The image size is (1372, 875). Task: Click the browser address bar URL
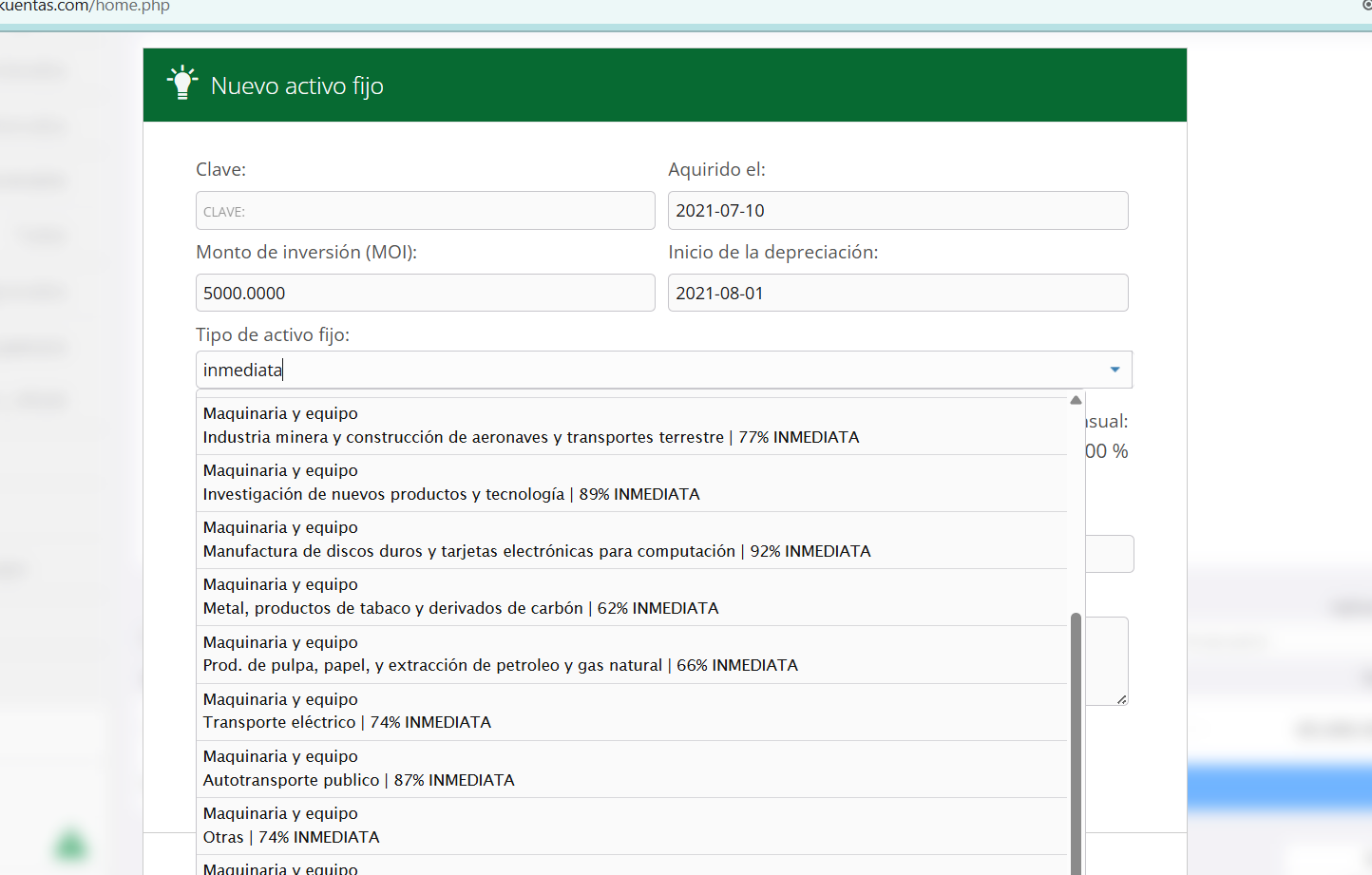86,7
